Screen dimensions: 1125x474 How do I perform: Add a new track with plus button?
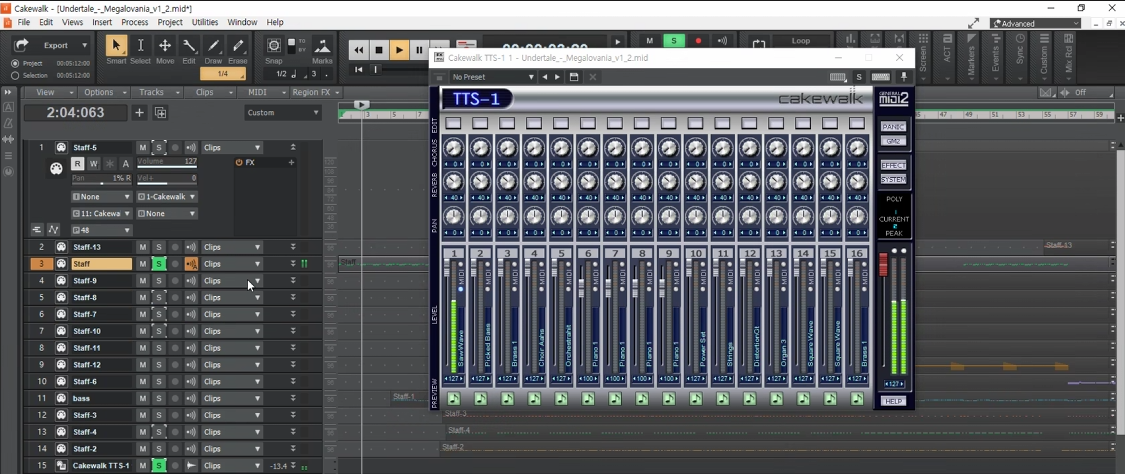tap(139, 113)
